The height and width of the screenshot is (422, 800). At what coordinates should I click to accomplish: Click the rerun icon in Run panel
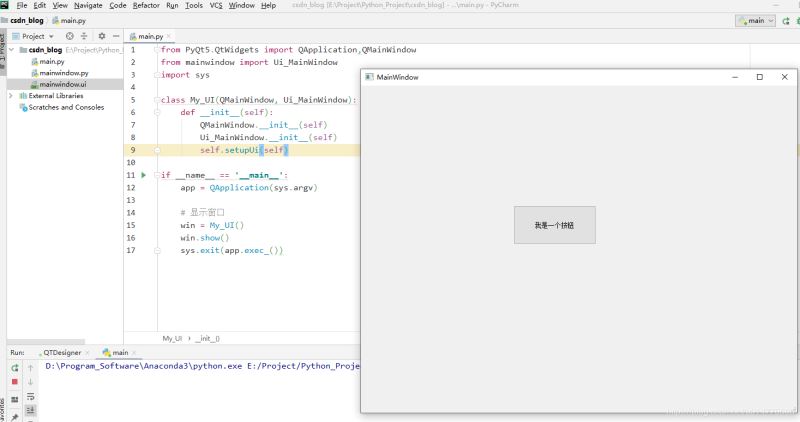click(x=15, y=368)
